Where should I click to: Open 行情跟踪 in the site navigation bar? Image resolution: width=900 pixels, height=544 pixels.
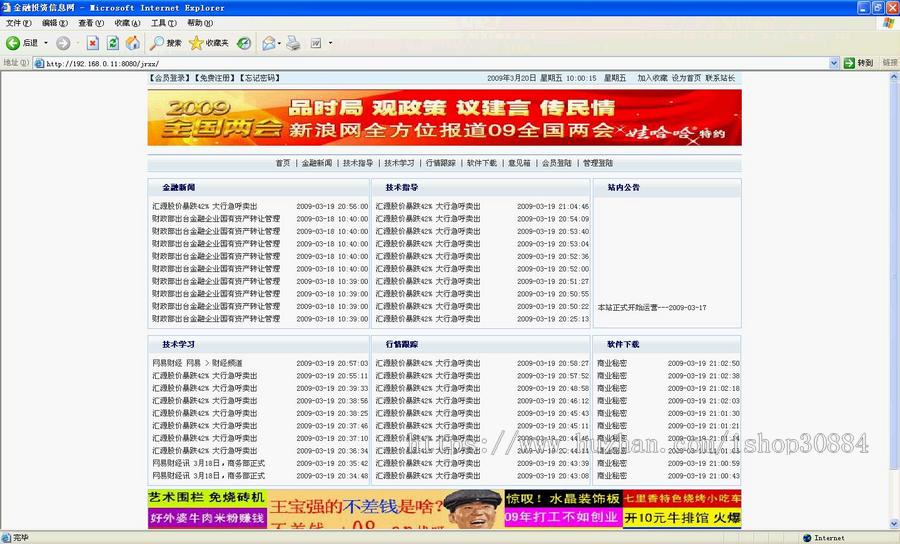click(x=441, y=163)
